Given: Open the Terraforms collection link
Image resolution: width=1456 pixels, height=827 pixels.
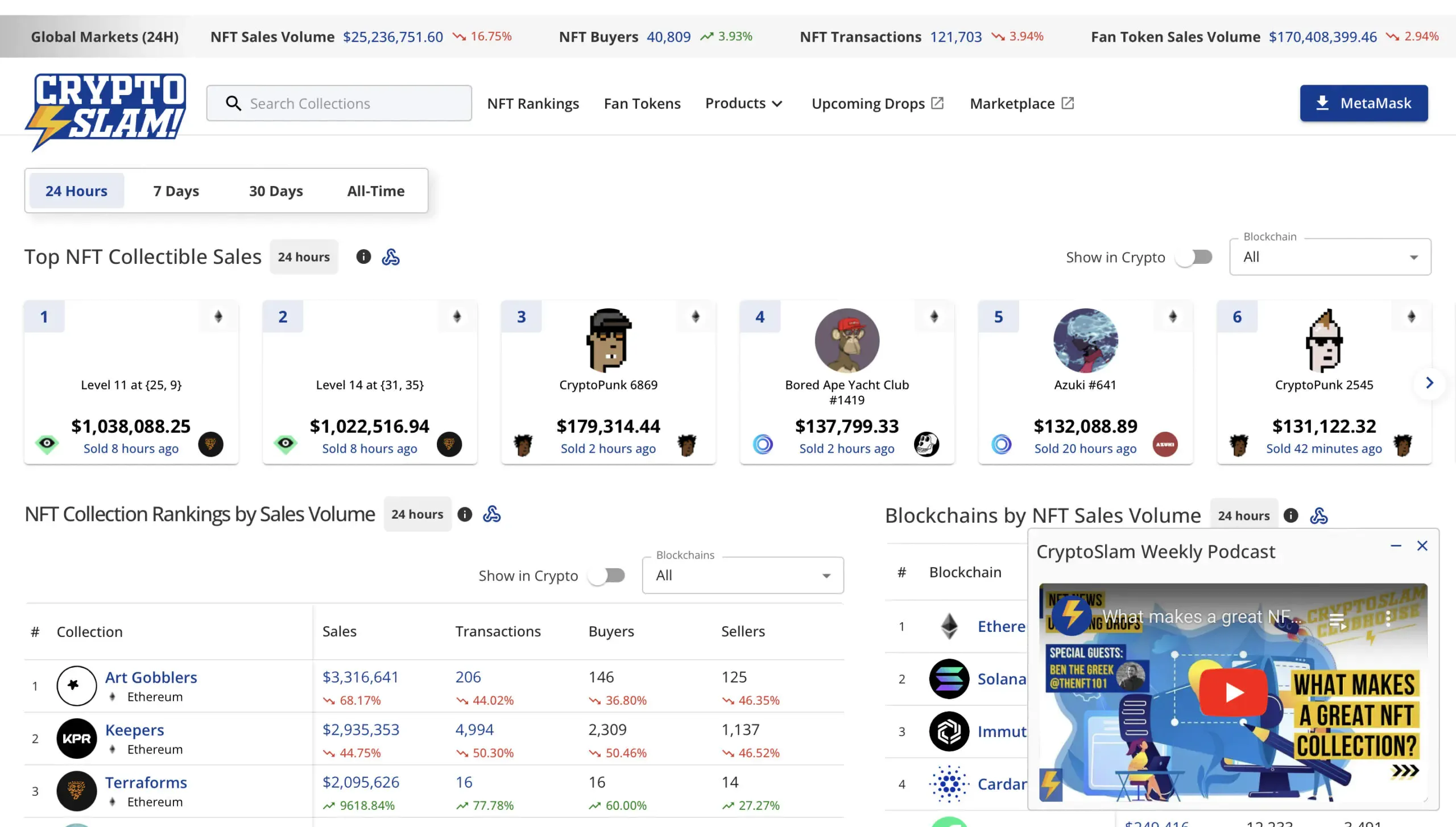Looking at the screenshot, I should pos(146,782).
